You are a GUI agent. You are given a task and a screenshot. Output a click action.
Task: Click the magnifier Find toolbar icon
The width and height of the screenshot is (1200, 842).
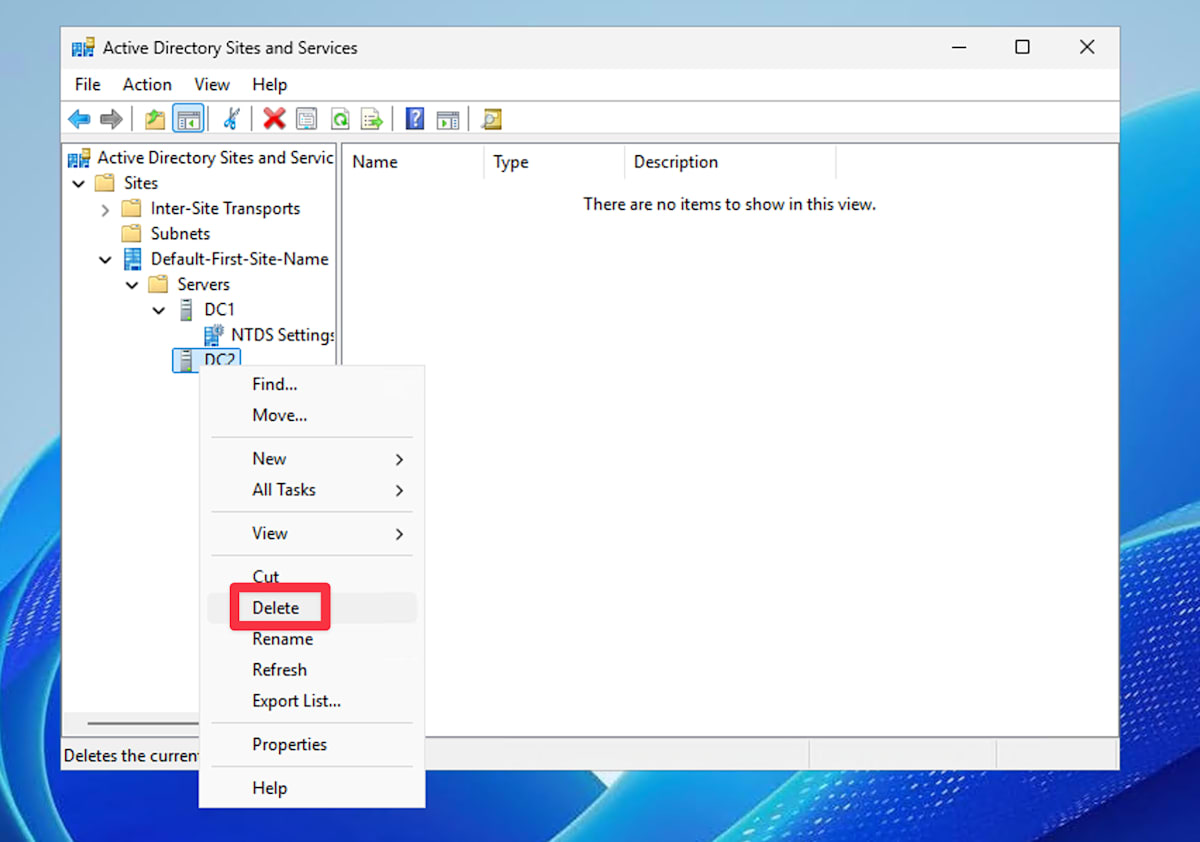pyautogui.click(x=491, y=119)
